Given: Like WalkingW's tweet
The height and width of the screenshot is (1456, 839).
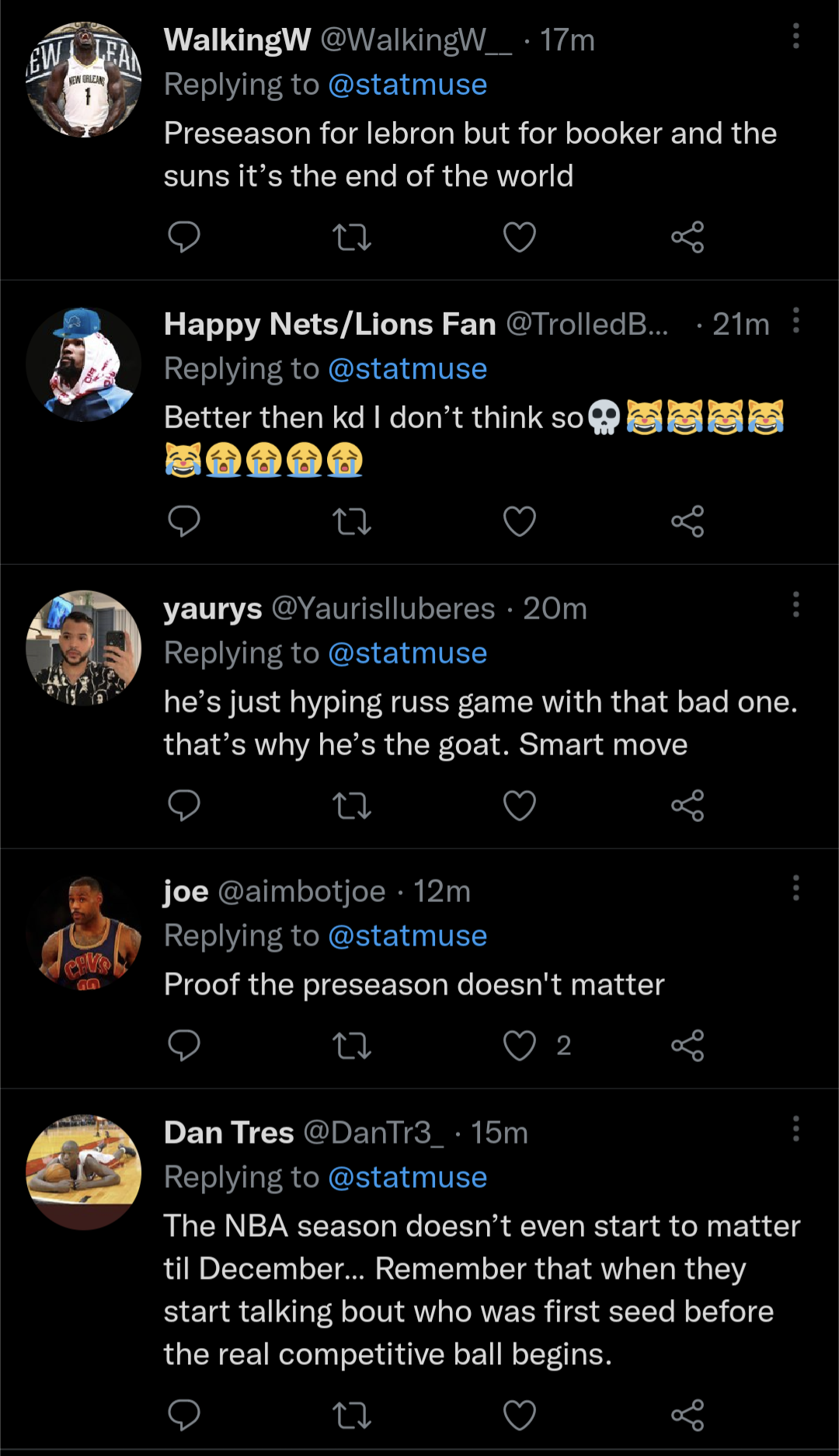Looking at the screenshot, I should point(520,237).
